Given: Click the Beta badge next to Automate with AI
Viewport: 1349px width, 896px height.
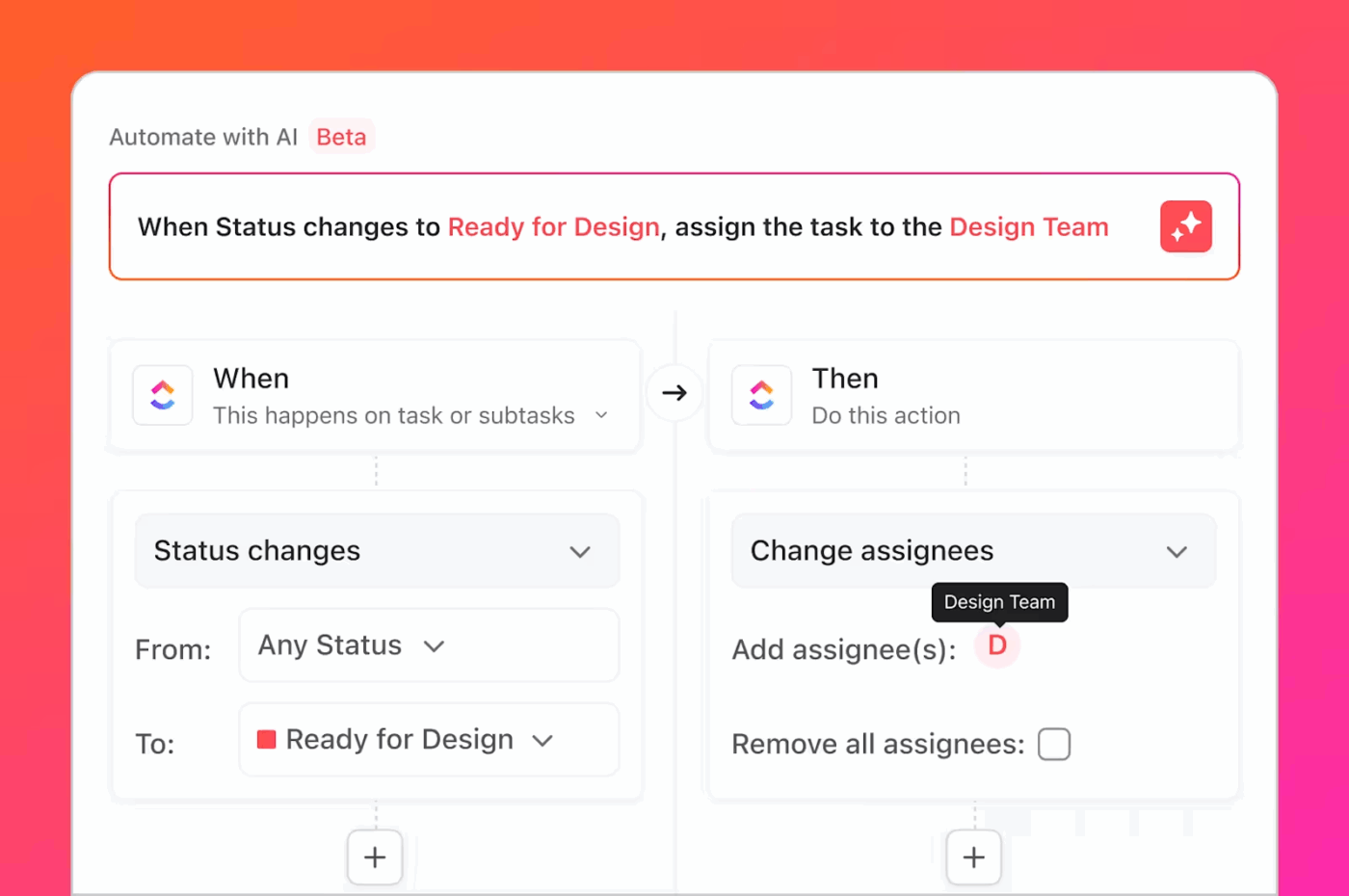Looking at the screenshot, I should pos(341,137).
